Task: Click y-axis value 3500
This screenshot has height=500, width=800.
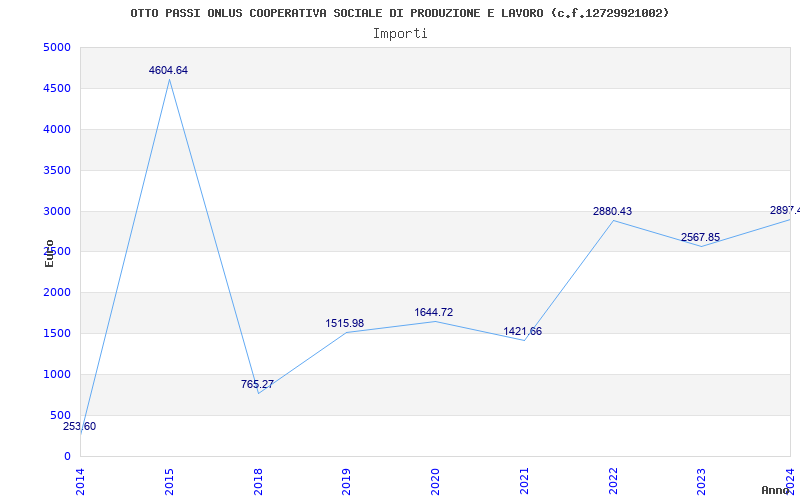Action: [x=57, y=170]
